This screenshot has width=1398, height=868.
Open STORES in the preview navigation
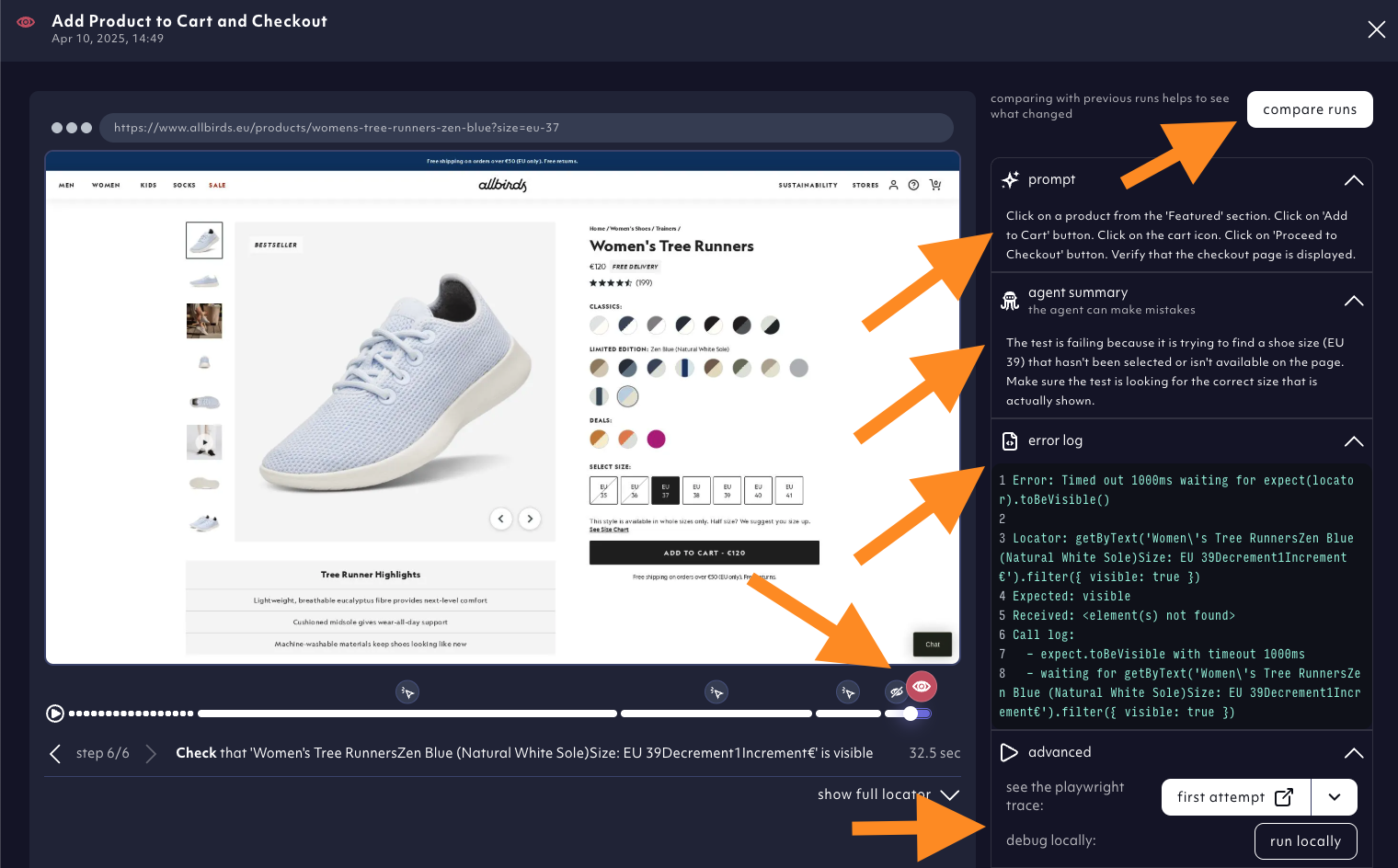865,185
